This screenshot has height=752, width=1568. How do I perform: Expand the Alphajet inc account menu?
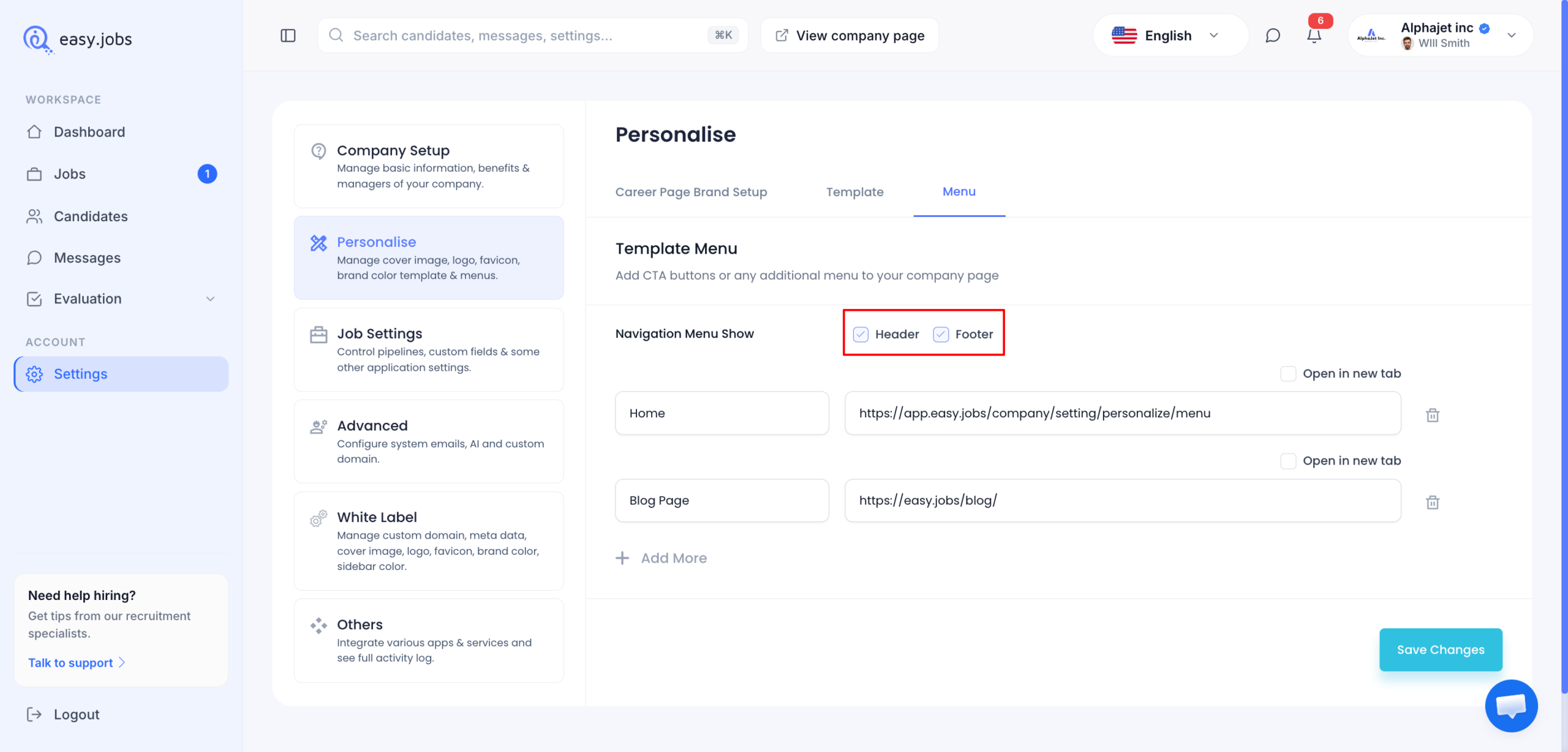point(1512,36)
